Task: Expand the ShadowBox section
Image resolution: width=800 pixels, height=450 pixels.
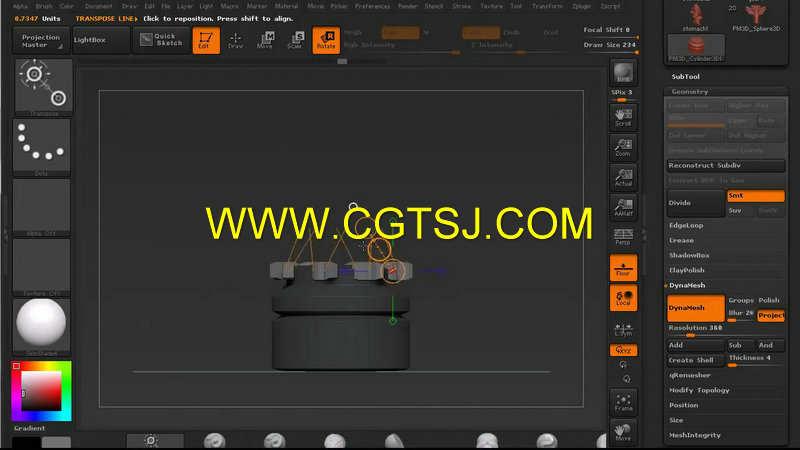Action: [x=689, y=255]
